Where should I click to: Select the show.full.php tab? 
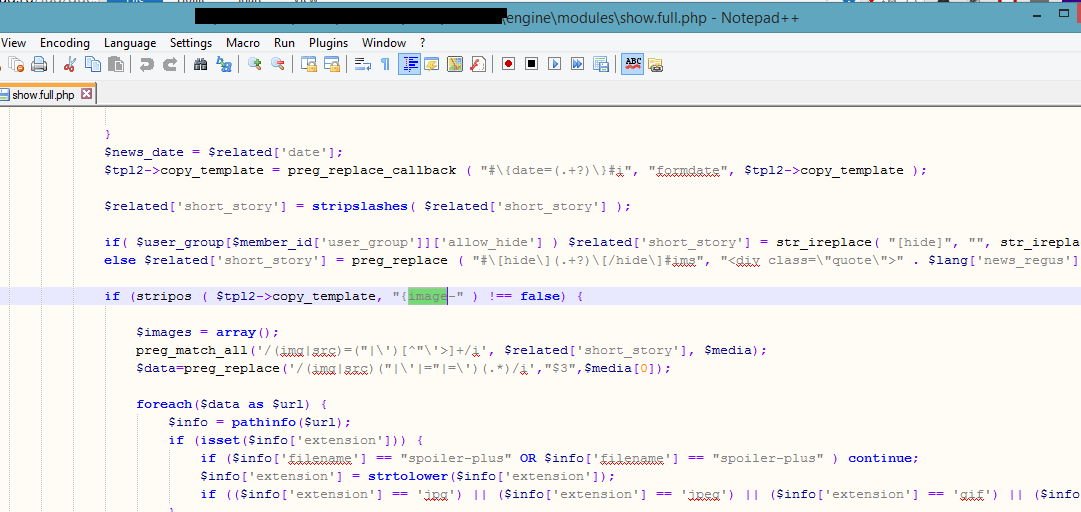pos(43,95)
